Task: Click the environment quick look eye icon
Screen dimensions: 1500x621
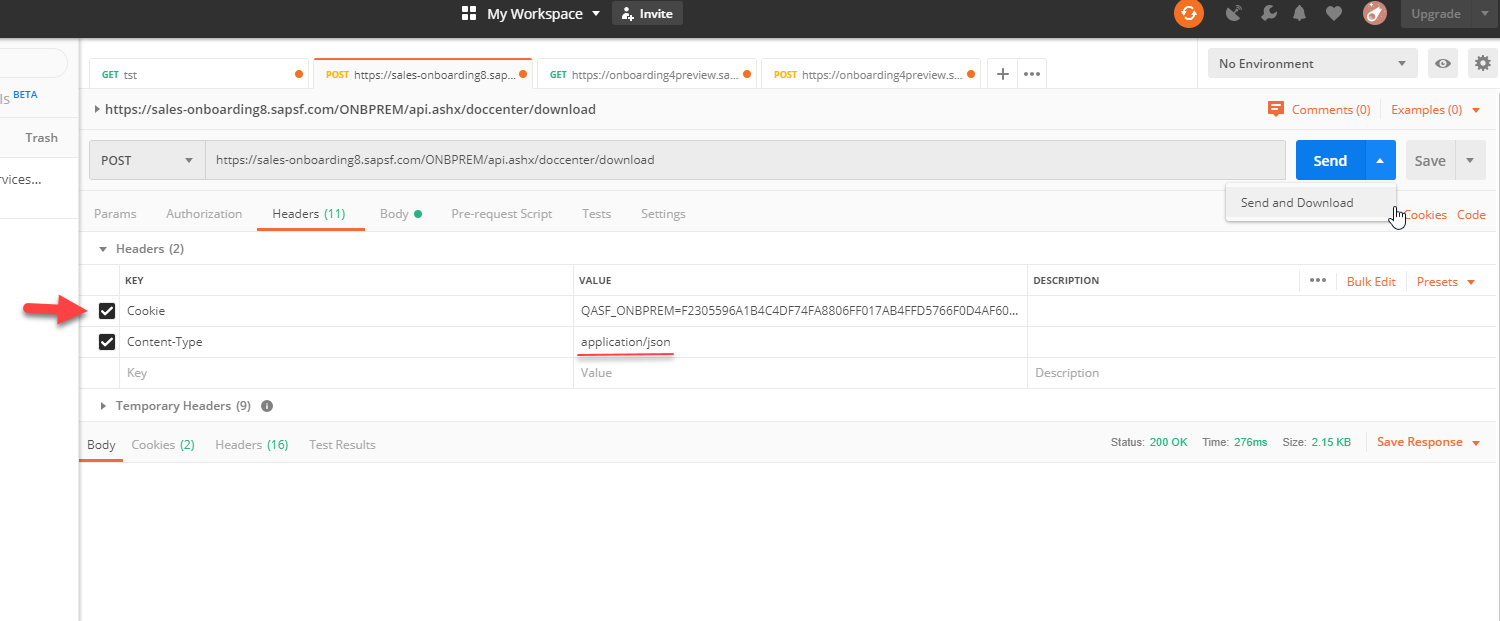Action: click(x=1443, y=64)
